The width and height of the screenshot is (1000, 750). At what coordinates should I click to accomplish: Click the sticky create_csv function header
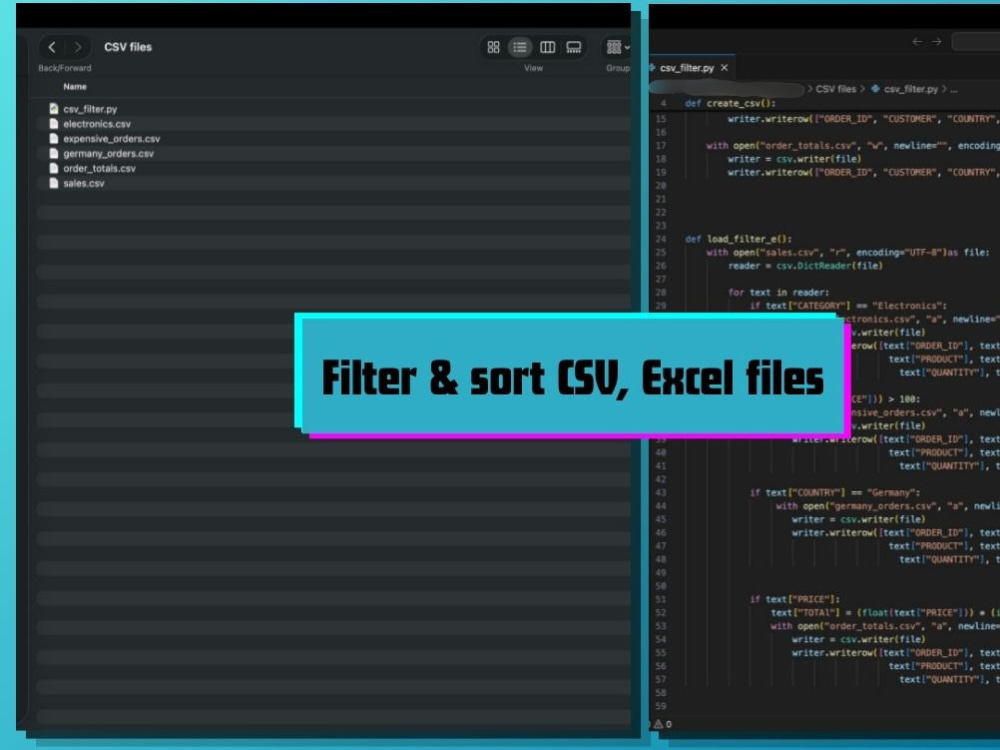pyautogui.click(x=730, y=103)
